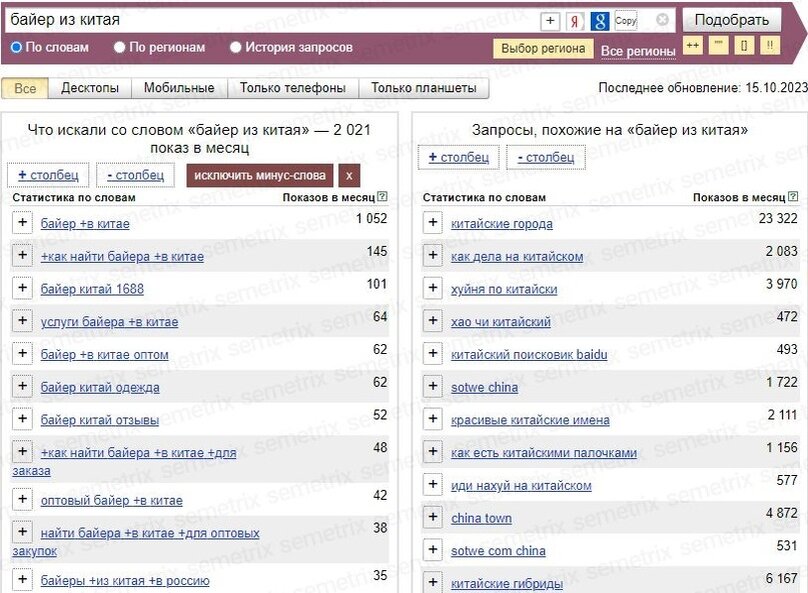This screenshot has width=808, height=593.
Task: Open the query in Google search
Action: 600,20
